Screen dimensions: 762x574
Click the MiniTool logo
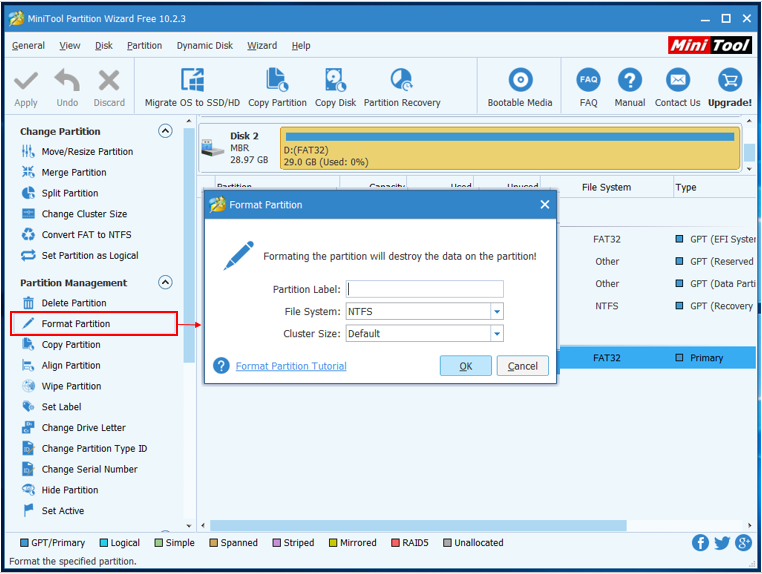[x=710, y=45]
